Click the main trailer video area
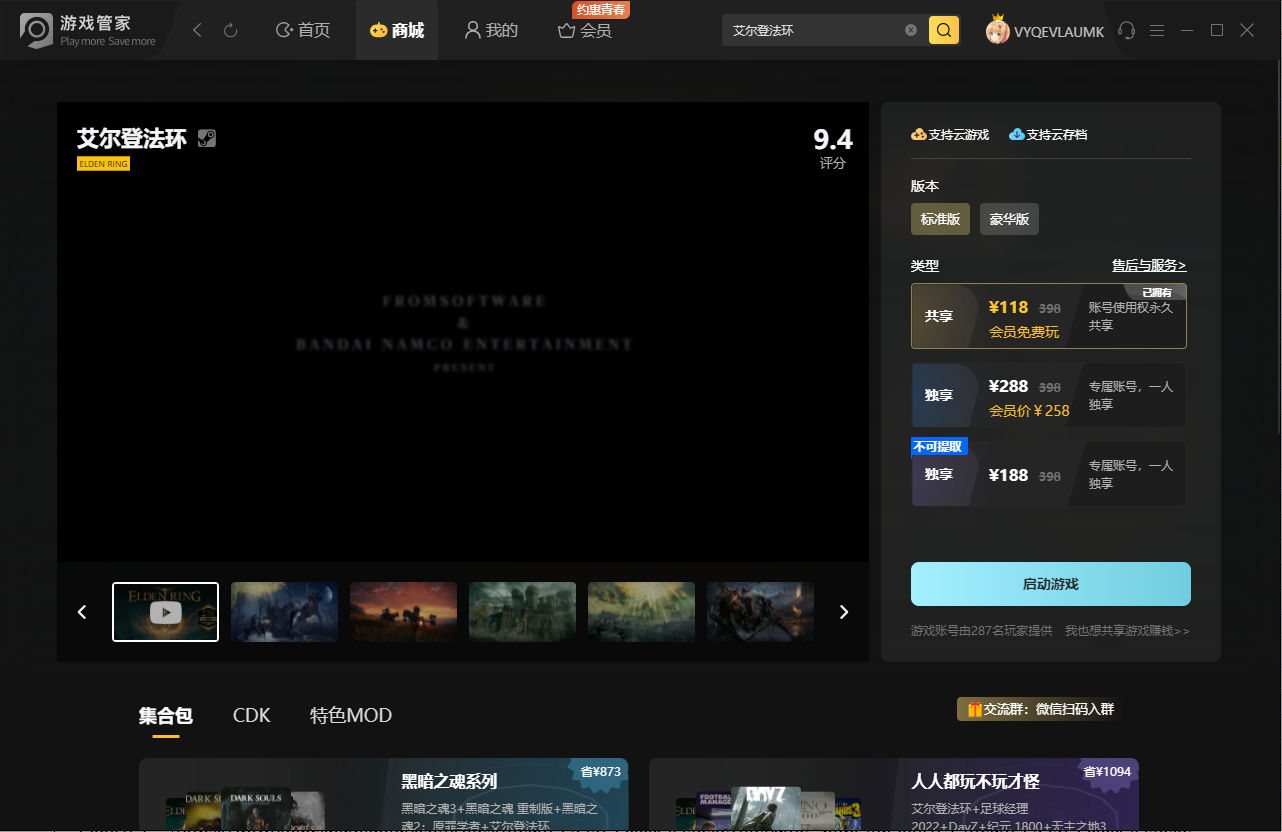 coord(463,332)
